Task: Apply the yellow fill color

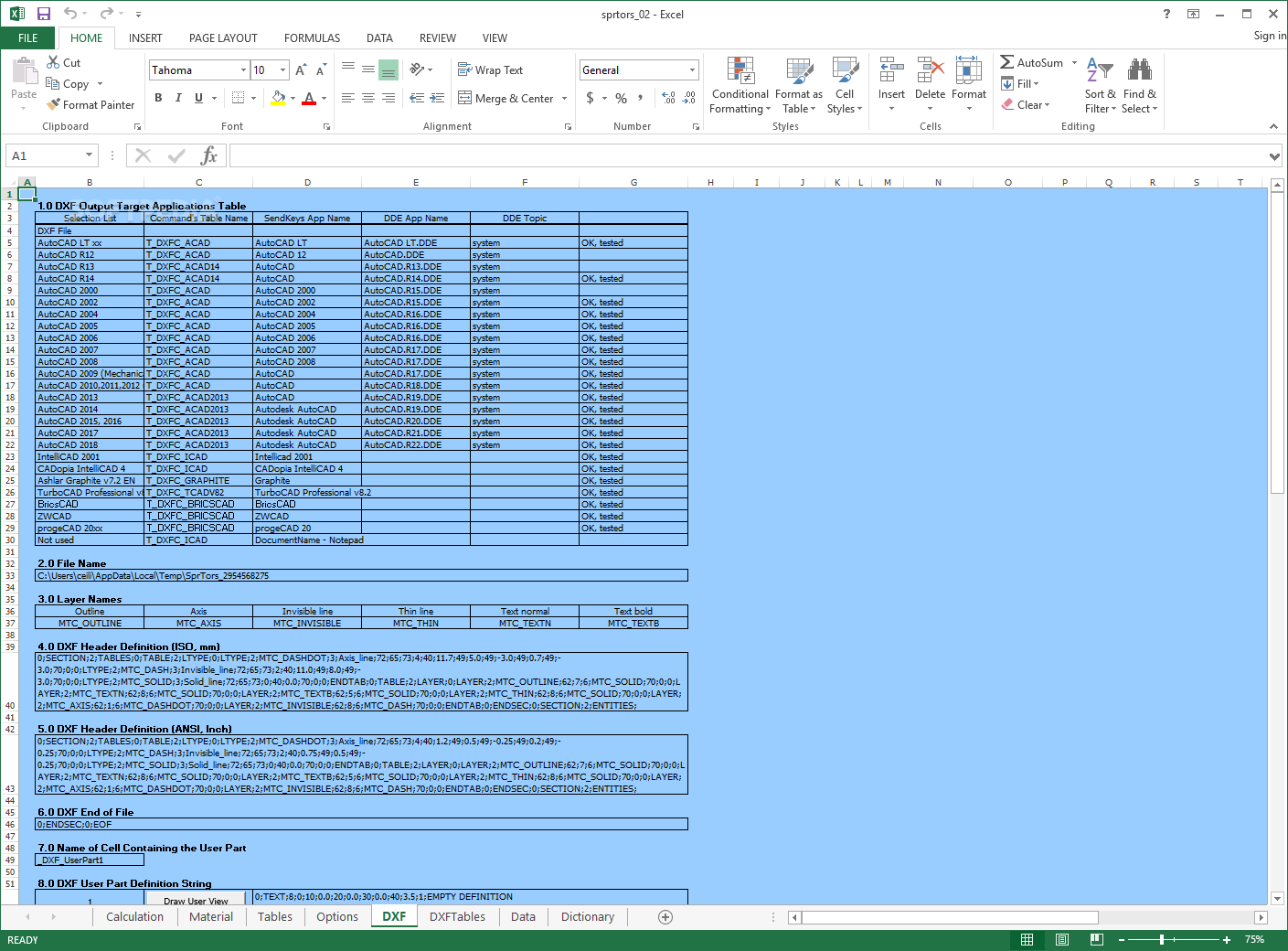Action: pyautogui.click(x=279, y=98)
